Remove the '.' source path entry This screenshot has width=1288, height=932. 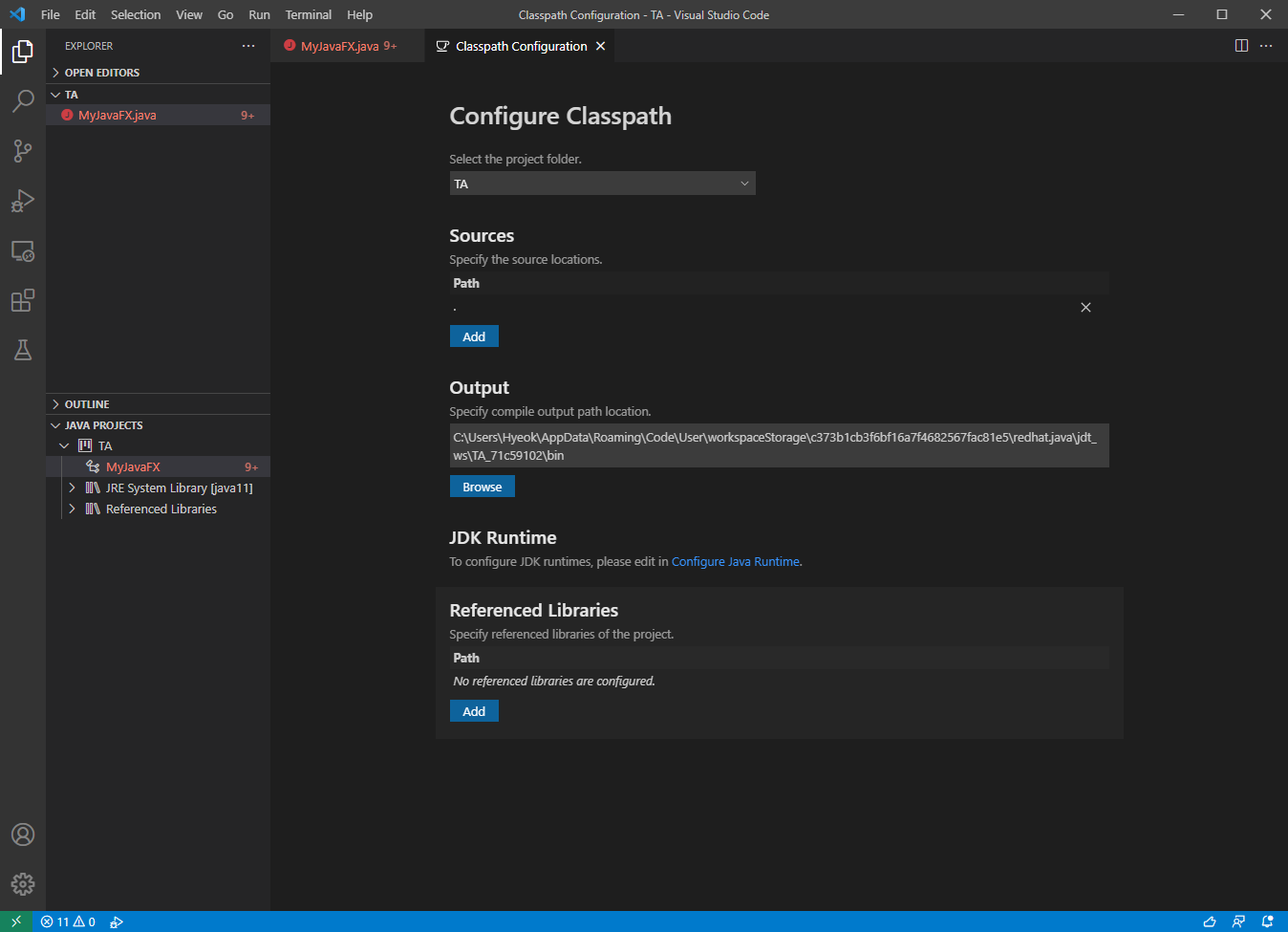[1085, 307]
